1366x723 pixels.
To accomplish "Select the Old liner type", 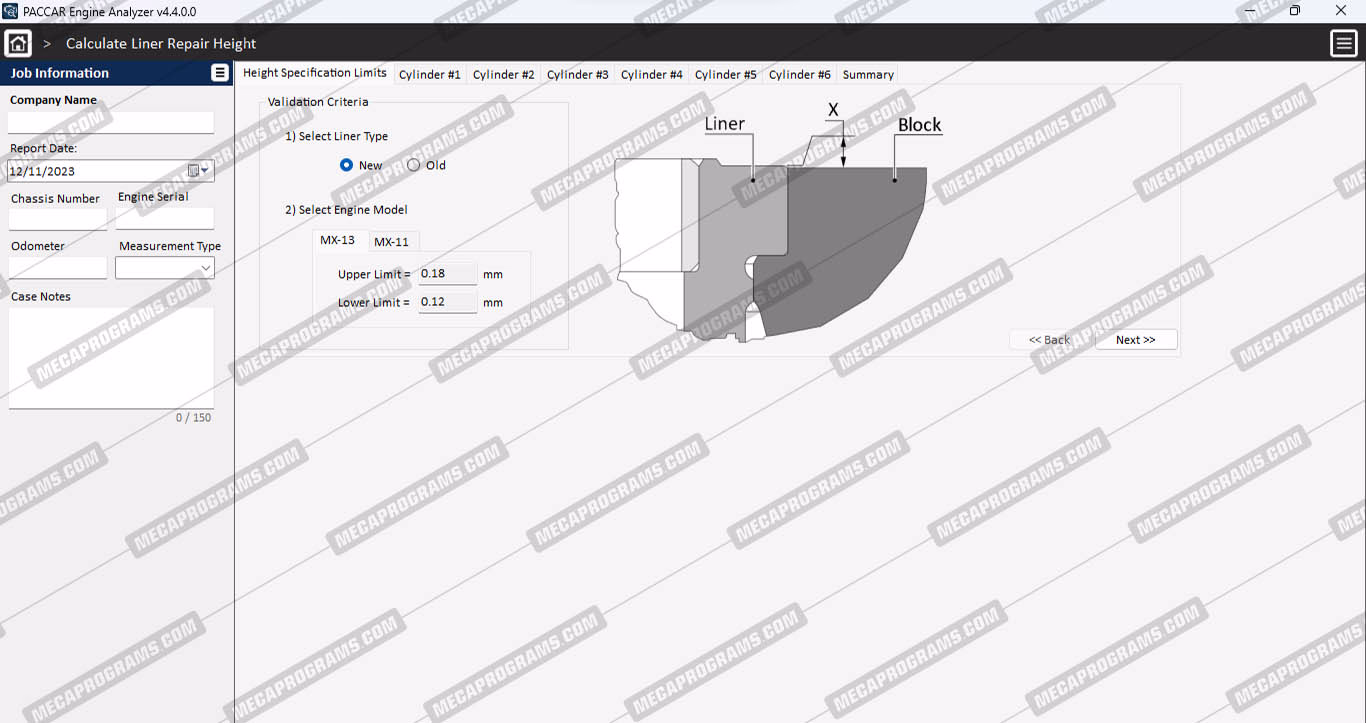I will point(414,165).
